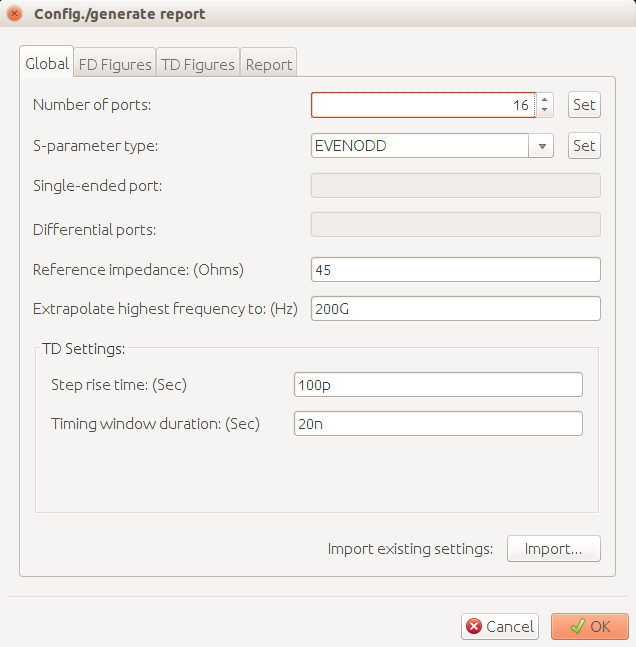Click the Differential ports field
The width and height of the screenshot is (636, 647).
455,225
